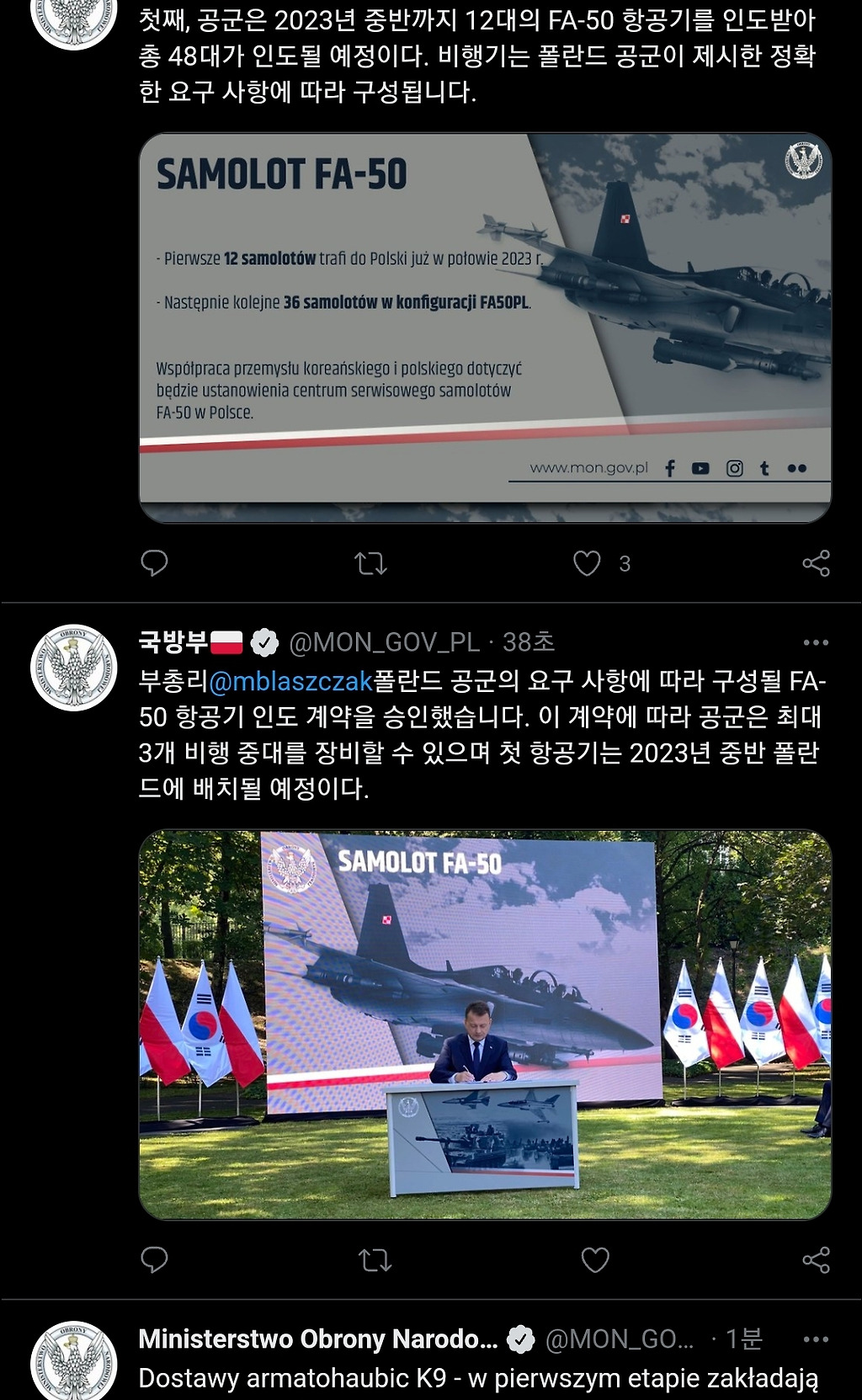Reply to the first FA-50 tweet
The width and height of the screenshot is (862, 1400).
click(154, 562)
